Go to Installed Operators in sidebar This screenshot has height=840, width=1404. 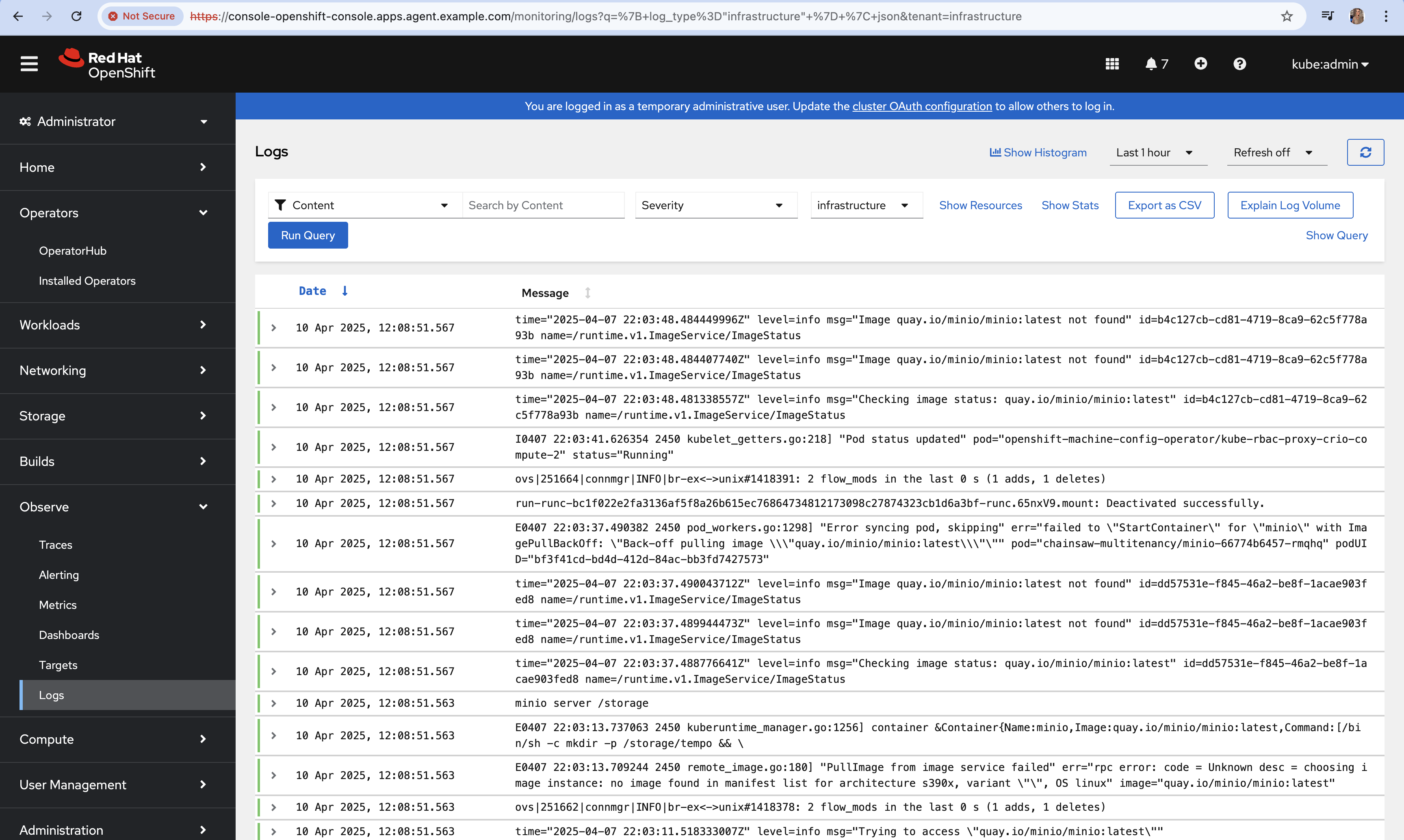[87, 281]
